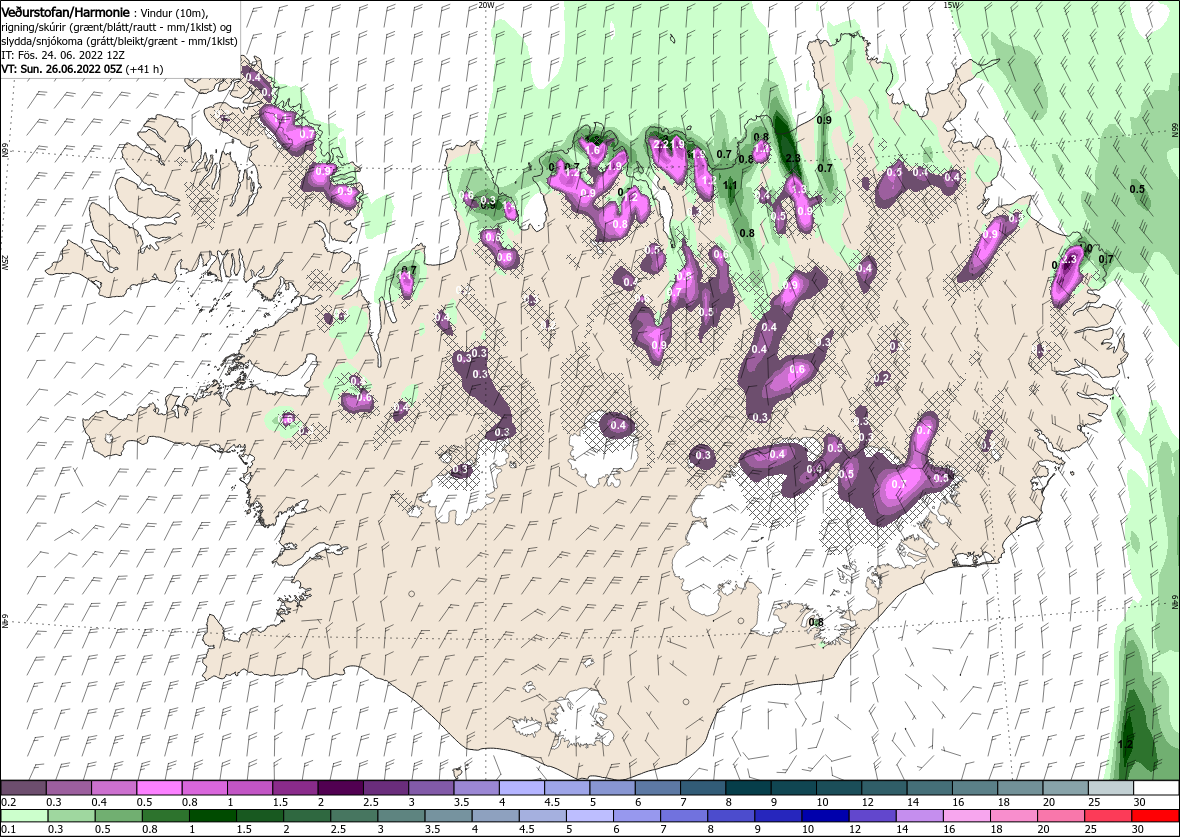
Task: Click the '1.1' precipitation value on the north coast
Action: [729, 185]
